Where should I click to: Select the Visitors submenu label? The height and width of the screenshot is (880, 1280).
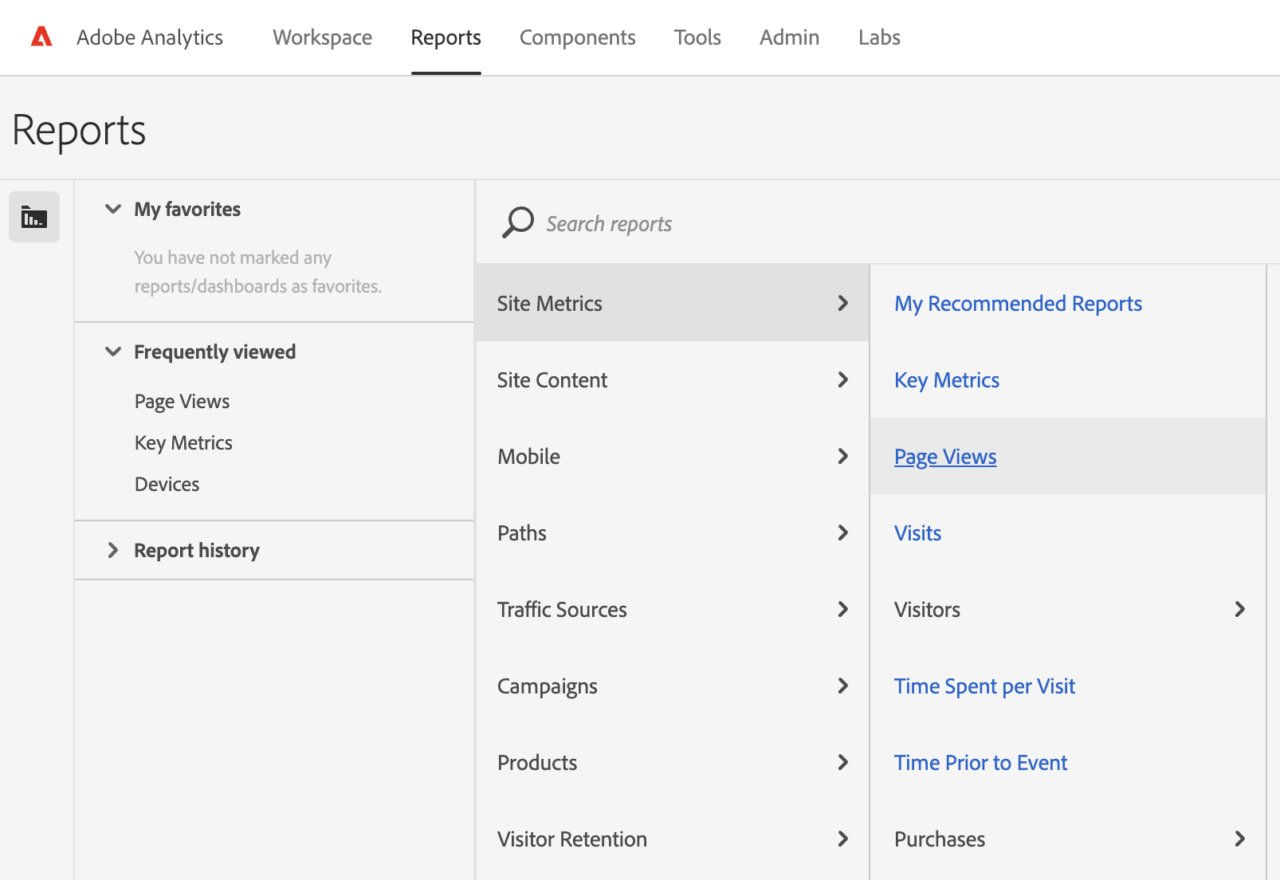tap(927, 609)
